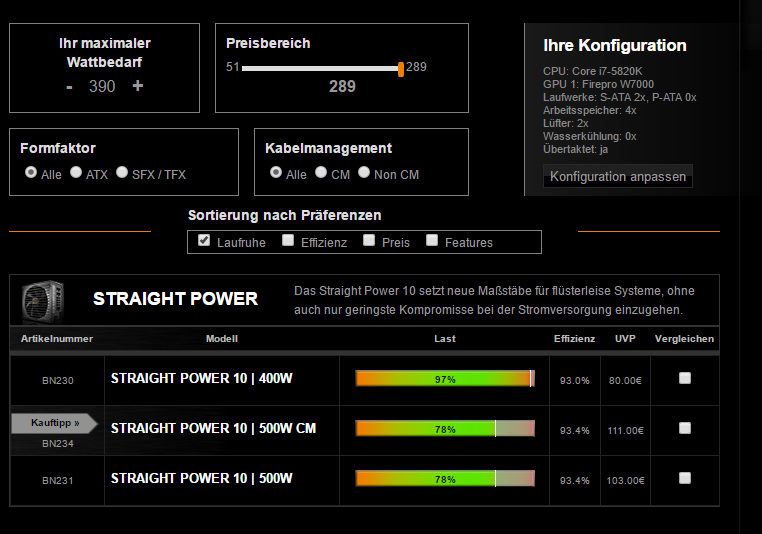This screenshot has width=762, height=534.
Task: Click the 78% load bar of BN231
Action: 445,479
